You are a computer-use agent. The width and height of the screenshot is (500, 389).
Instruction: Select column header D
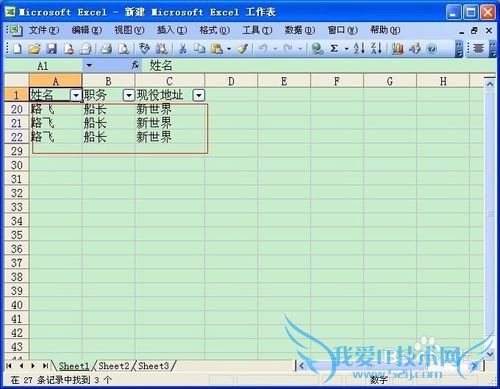pos(231,81)
